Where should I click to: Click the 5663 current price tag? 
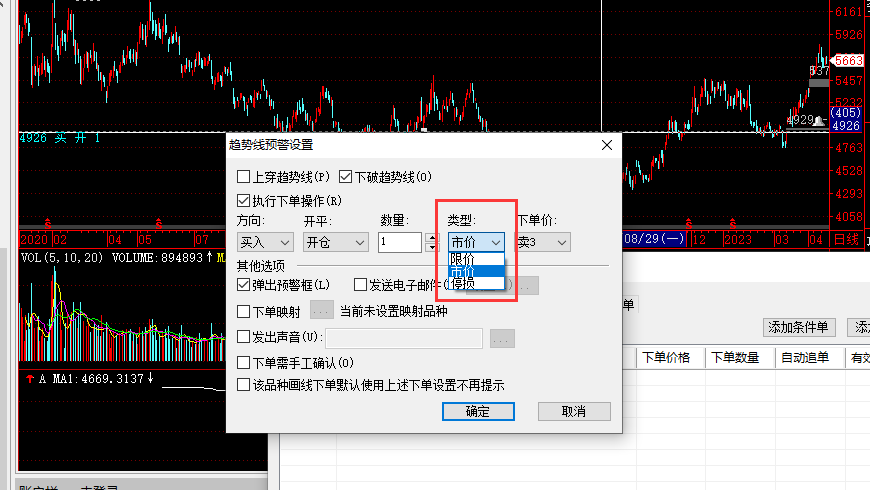click(x=848, y=60)
